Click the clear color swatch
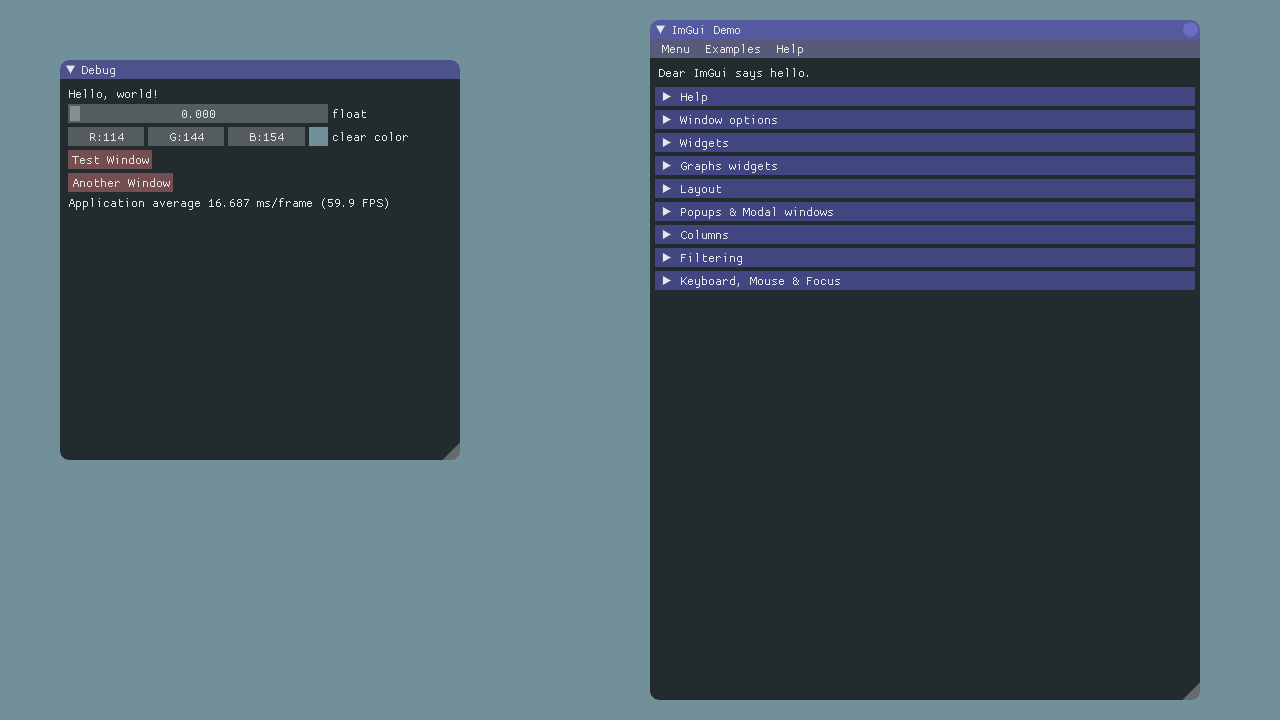The height and width of the screenshot is (720, 1280). click(x=318, y=137)
